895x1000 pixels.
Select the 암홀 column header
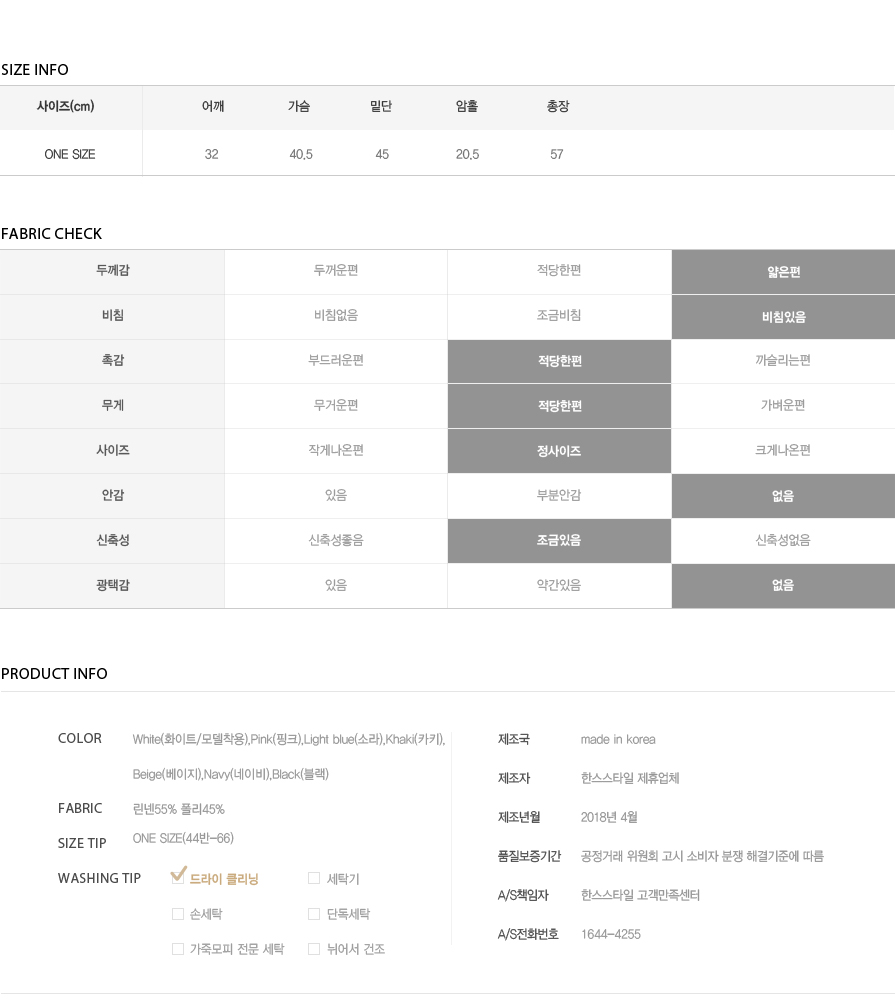pos(467,106)
